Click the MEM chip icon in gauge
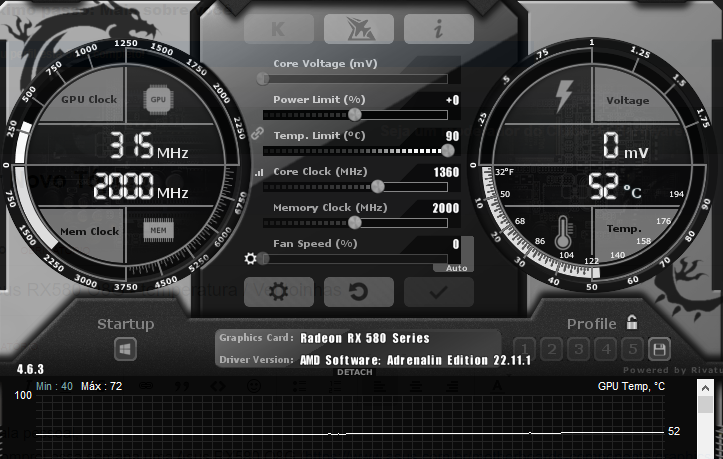Screen dimensions: 723x459 tap(158, 230)
